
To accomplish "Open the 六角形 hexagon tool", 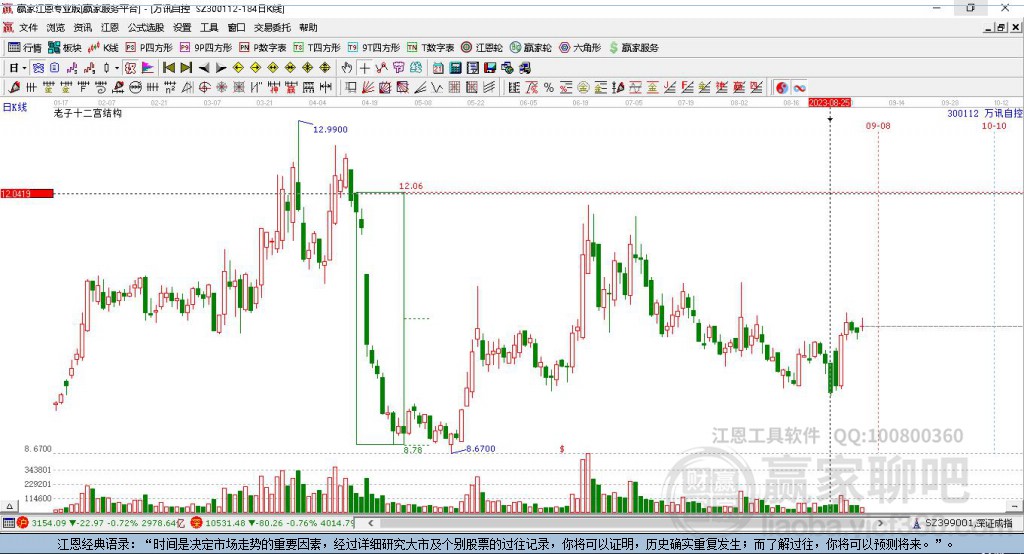I will (580, 48).
